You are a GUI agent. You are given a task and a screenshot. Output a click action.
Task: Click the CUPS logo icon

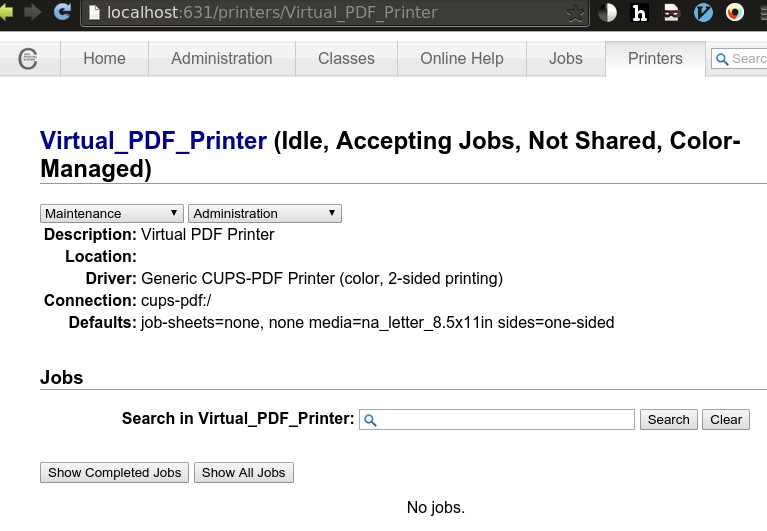tap(28, 59)
